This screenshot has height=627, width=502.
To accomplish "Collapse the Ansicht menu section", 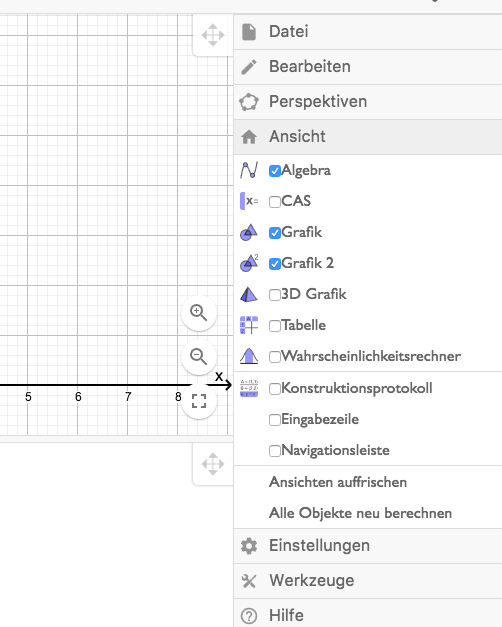I will click(368, 137).
